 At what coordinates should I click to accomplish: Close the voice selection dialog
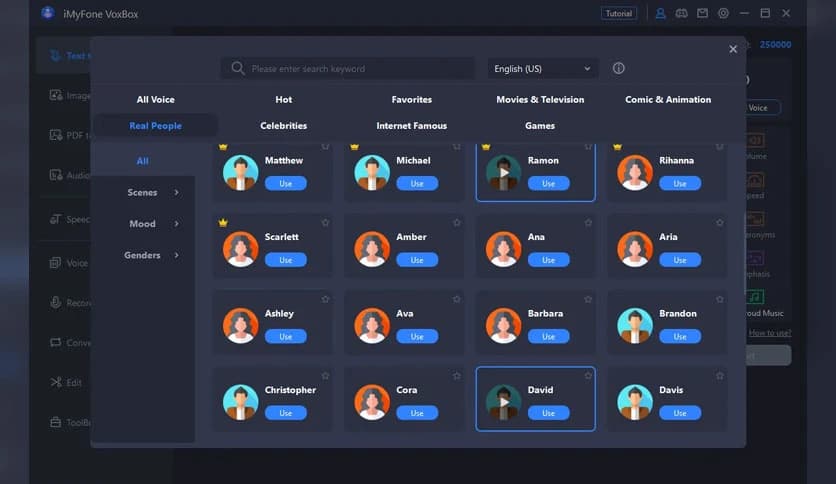coord(733,49)
